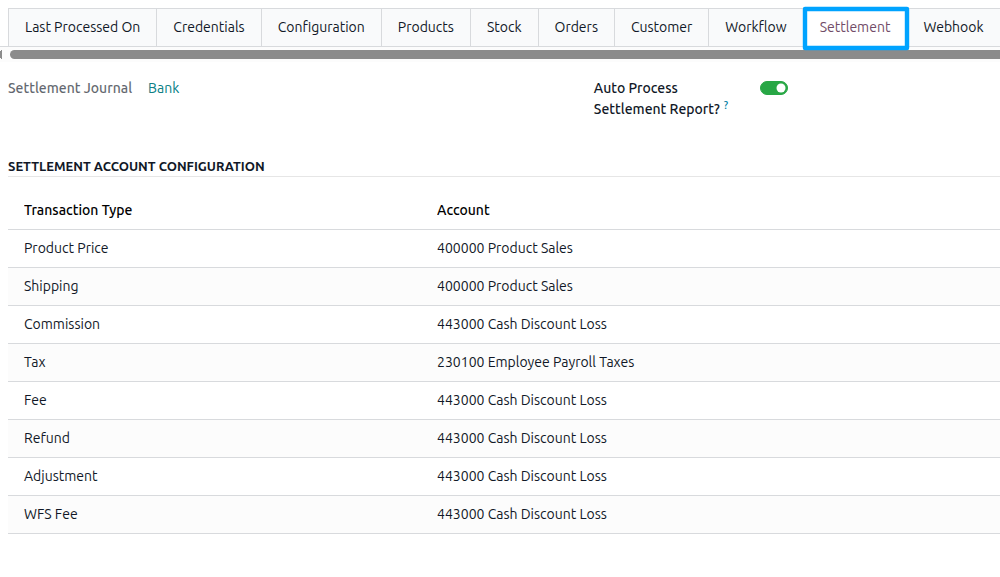Click the Shipping row's Product Sales account
This screenshot has width=1000, height=577.
pos(504,286)
